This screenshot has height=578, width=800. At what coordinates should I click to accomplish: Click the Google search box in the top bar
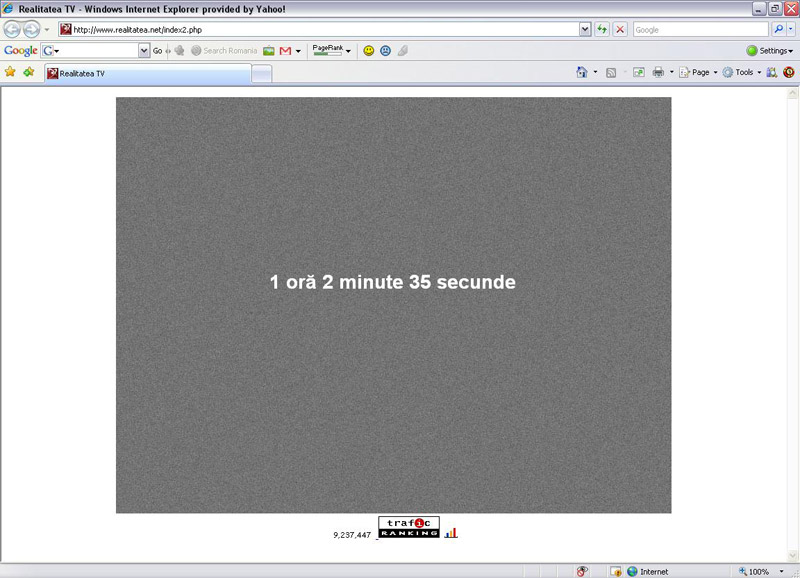coord(701,30)
